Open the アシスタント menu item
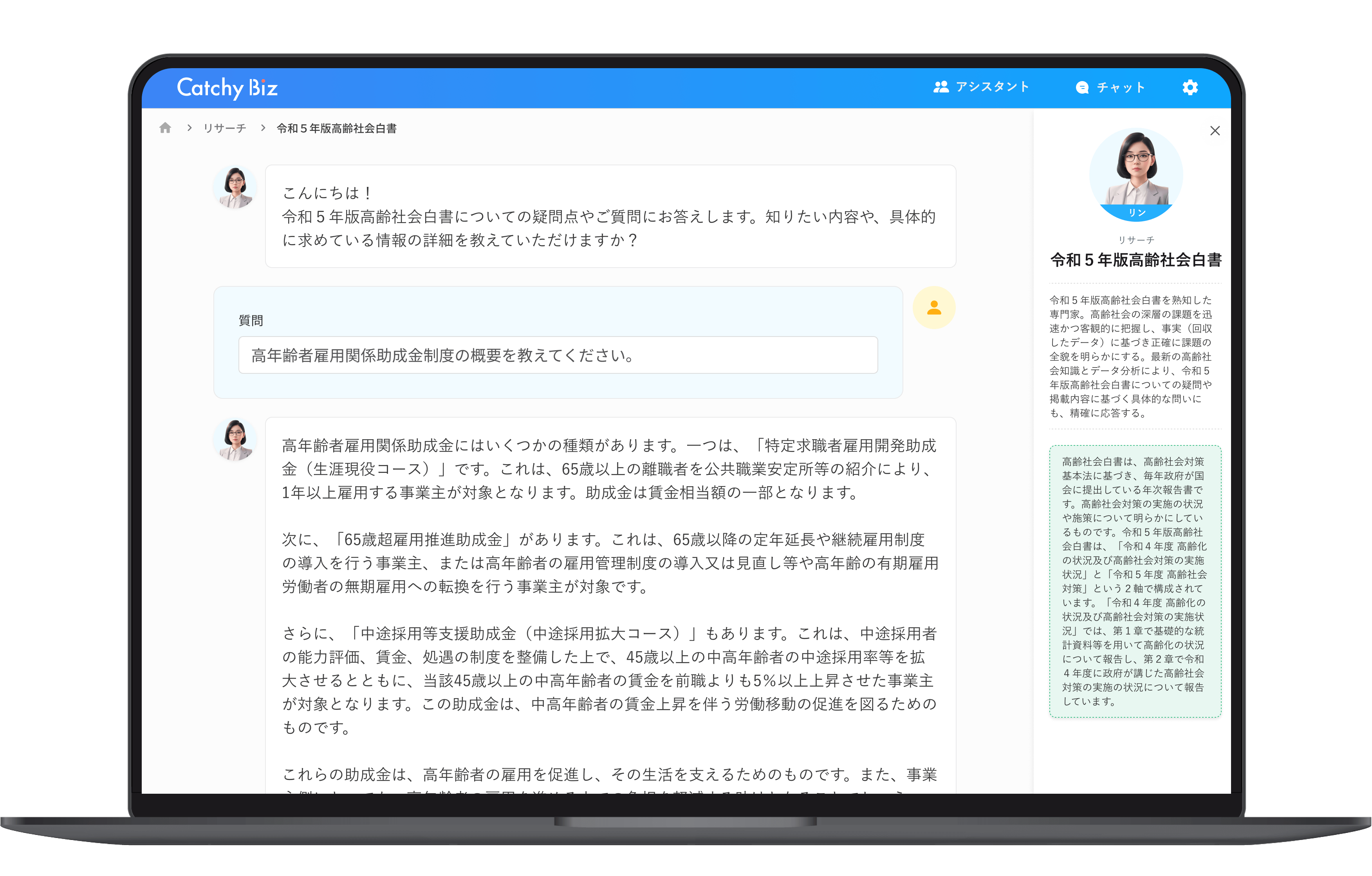The height and width of the screenshot is (876, 1372). click(992, 87)
